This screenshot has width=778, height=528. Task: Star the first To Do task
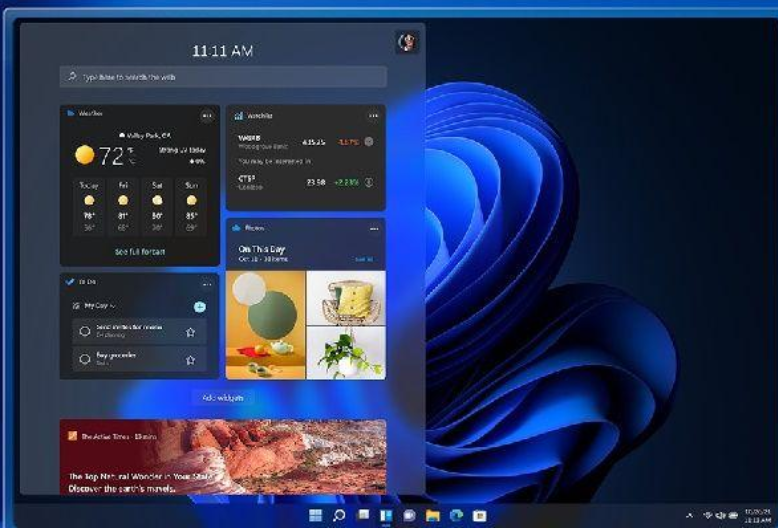pos(190,332)
